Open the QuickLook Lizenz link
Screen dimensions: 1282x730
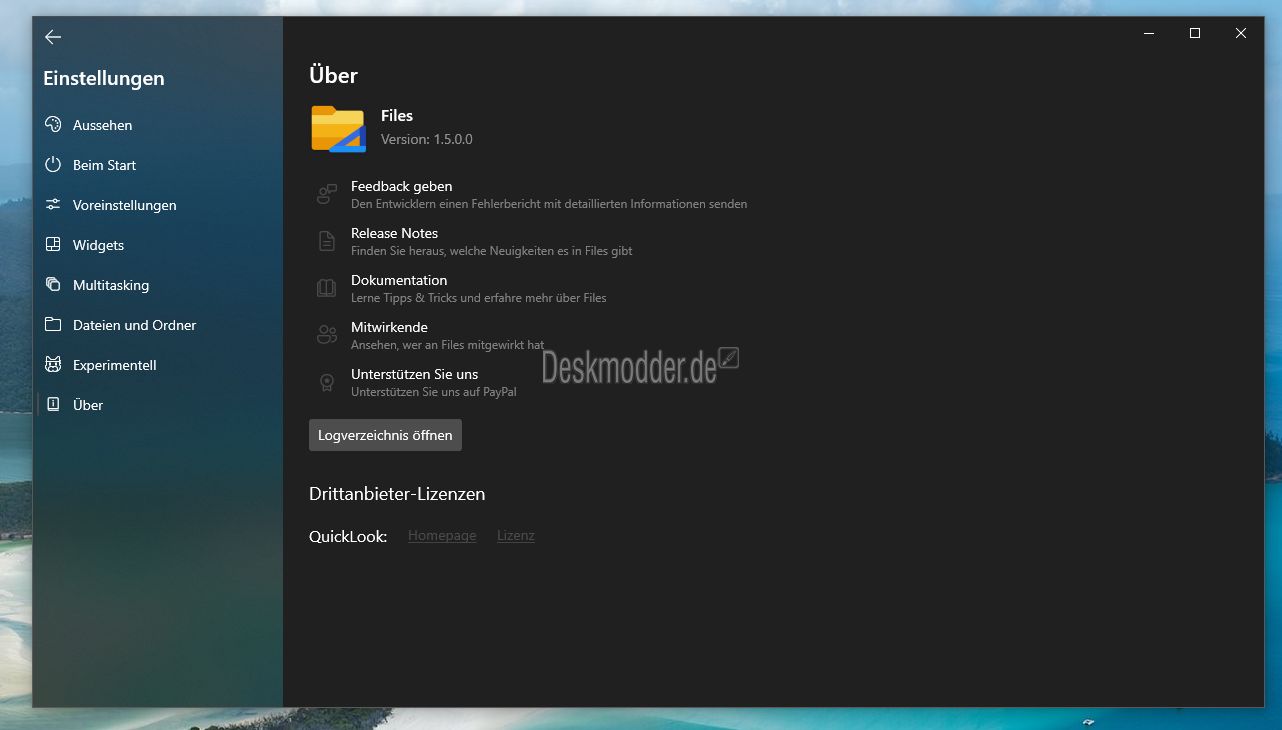point(516,536)
